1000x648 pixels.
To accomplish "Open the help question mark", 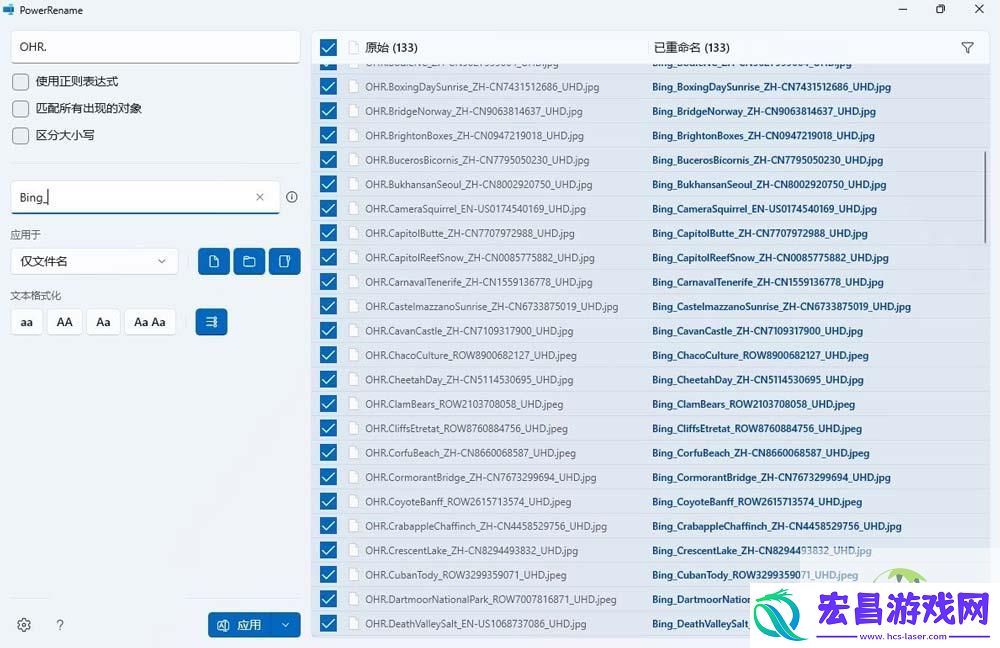I will click(60, 625).
